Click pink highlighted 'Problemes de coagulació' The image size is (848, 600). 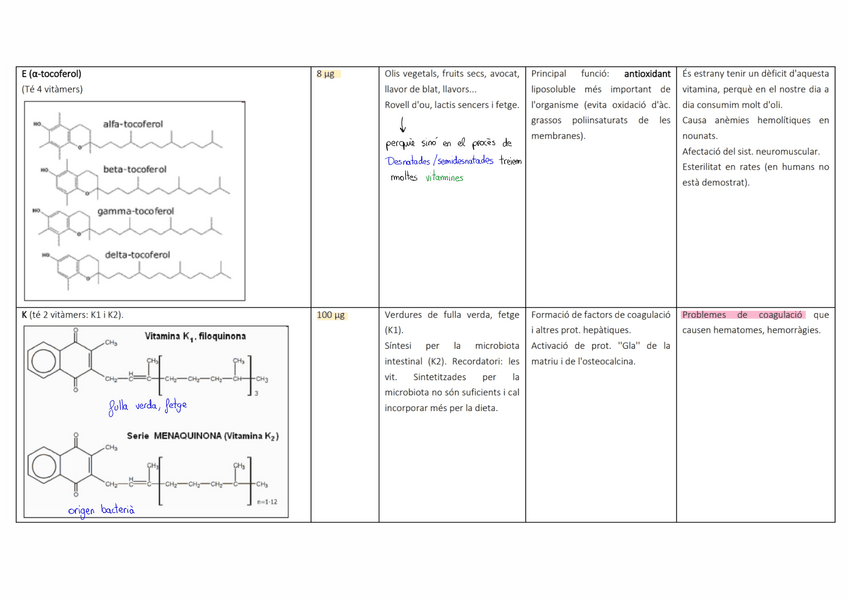(x=743, y=315)
